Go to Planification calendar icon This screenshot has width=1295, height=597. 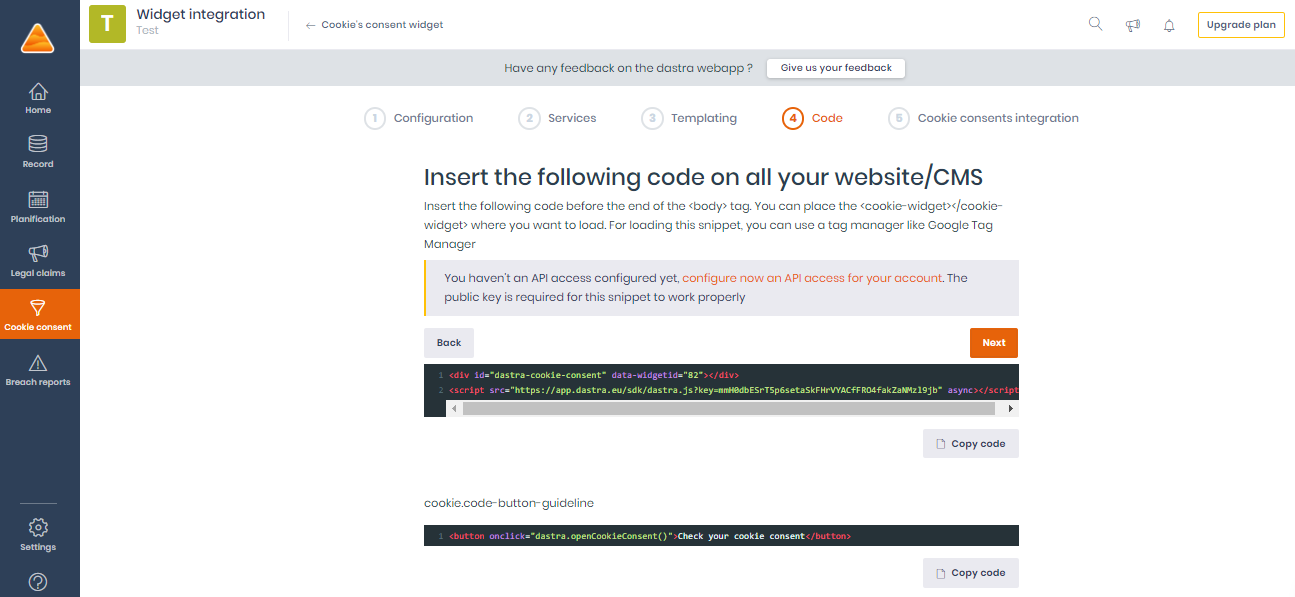click(38, 199)
